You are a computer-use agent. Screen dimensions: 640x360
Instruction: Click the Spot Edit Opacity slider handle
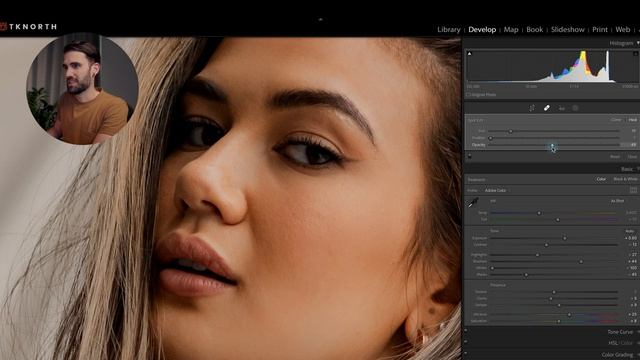[x=552, y=145]
